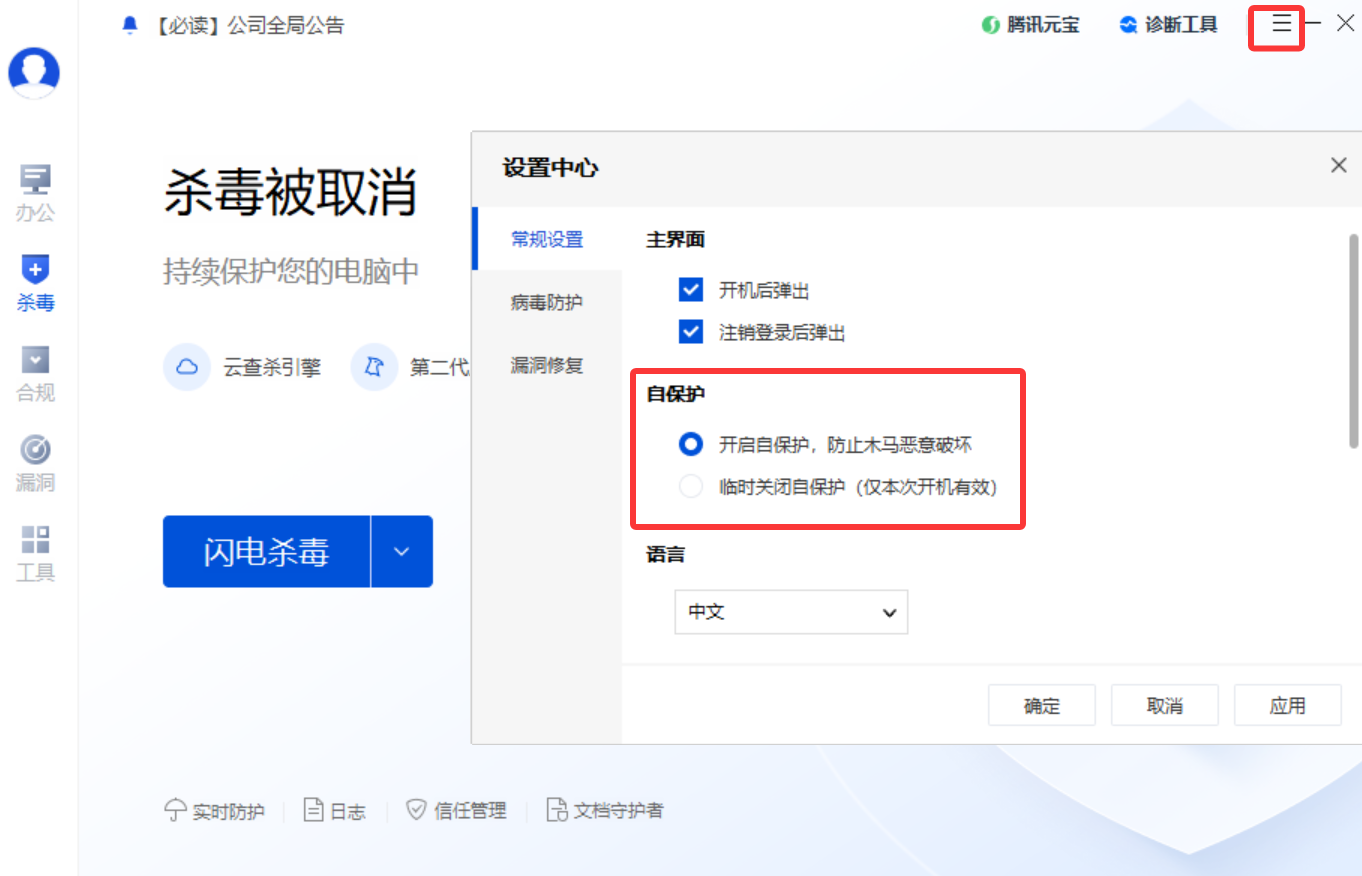
Task: Expand the 闪电杀毒 scan mode arrow
Action: pos(402,552)
